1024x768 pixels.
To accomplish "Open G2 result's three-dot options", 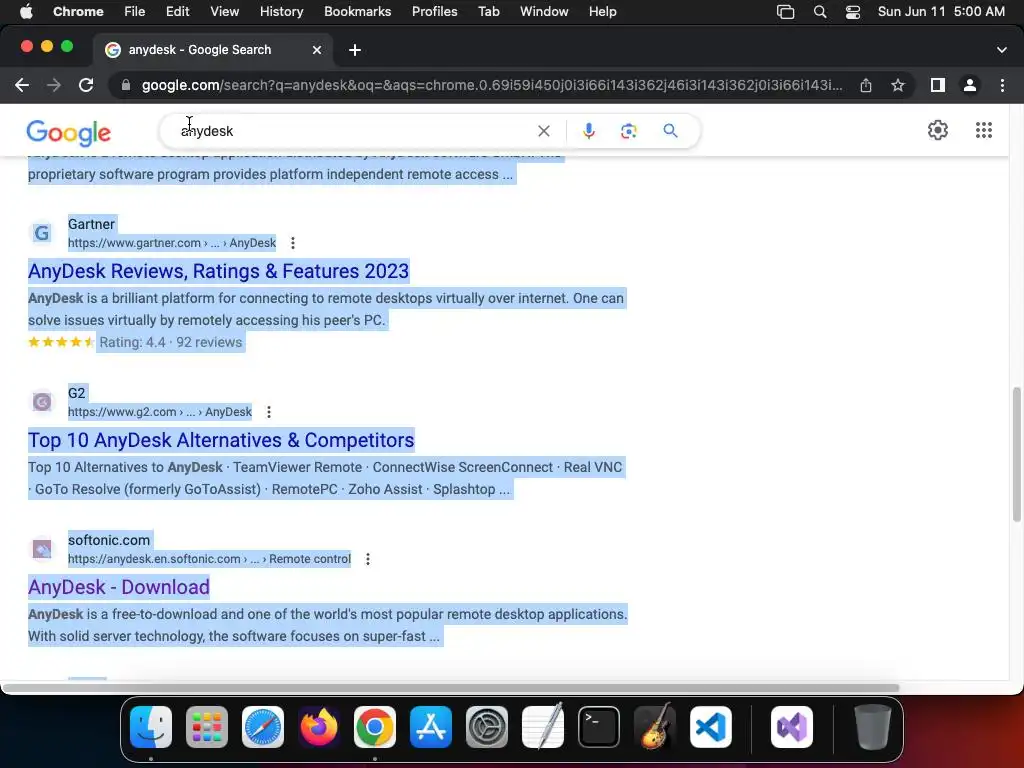I will click(268, 412).
